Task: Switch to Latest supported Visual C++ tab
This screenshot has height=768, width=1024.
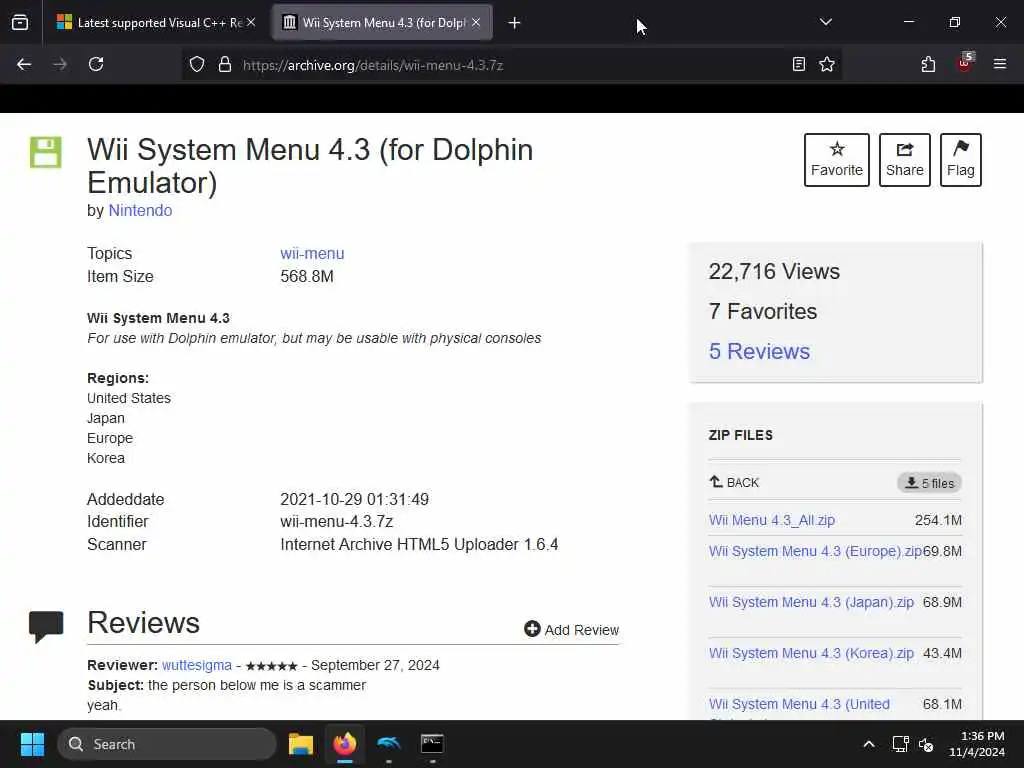Action: [x=155, y=23]
